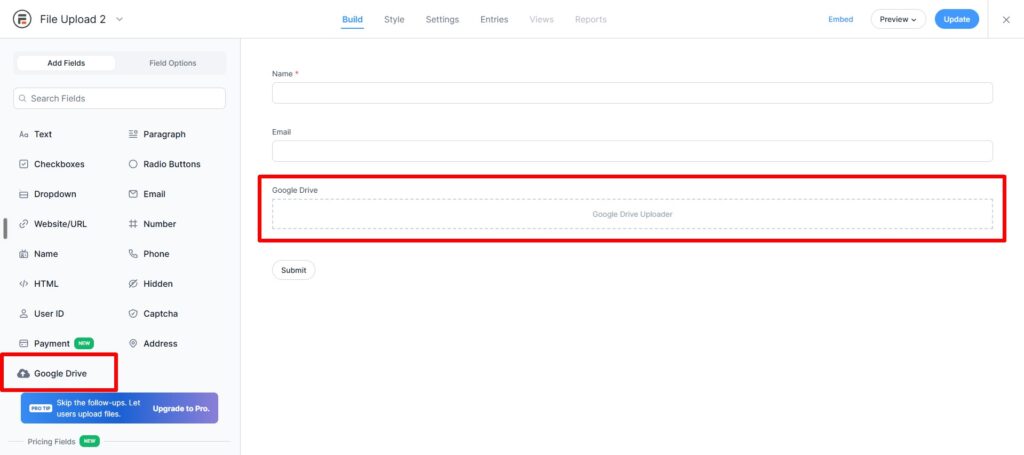Click the Captcha shield icon
Screen dimensions: 1024x455
click(x=133, y=314)
